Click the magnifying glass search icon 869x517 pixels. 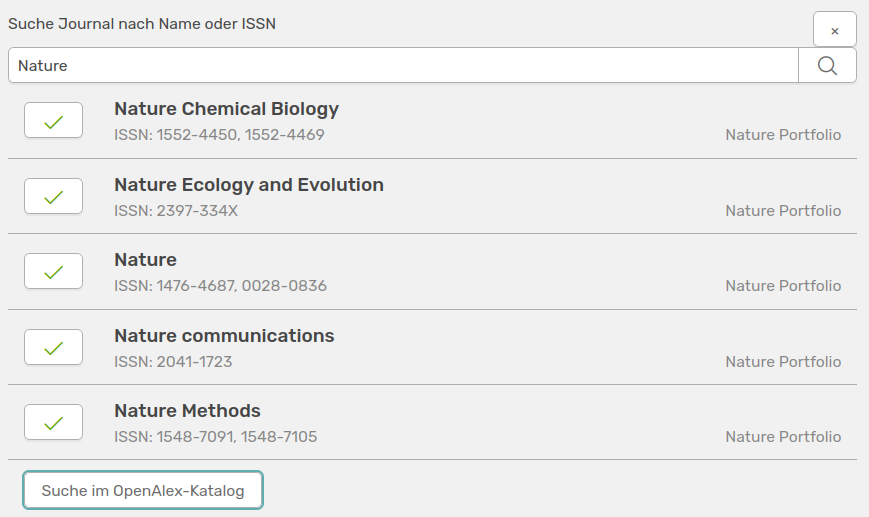(x=827, y=65)
